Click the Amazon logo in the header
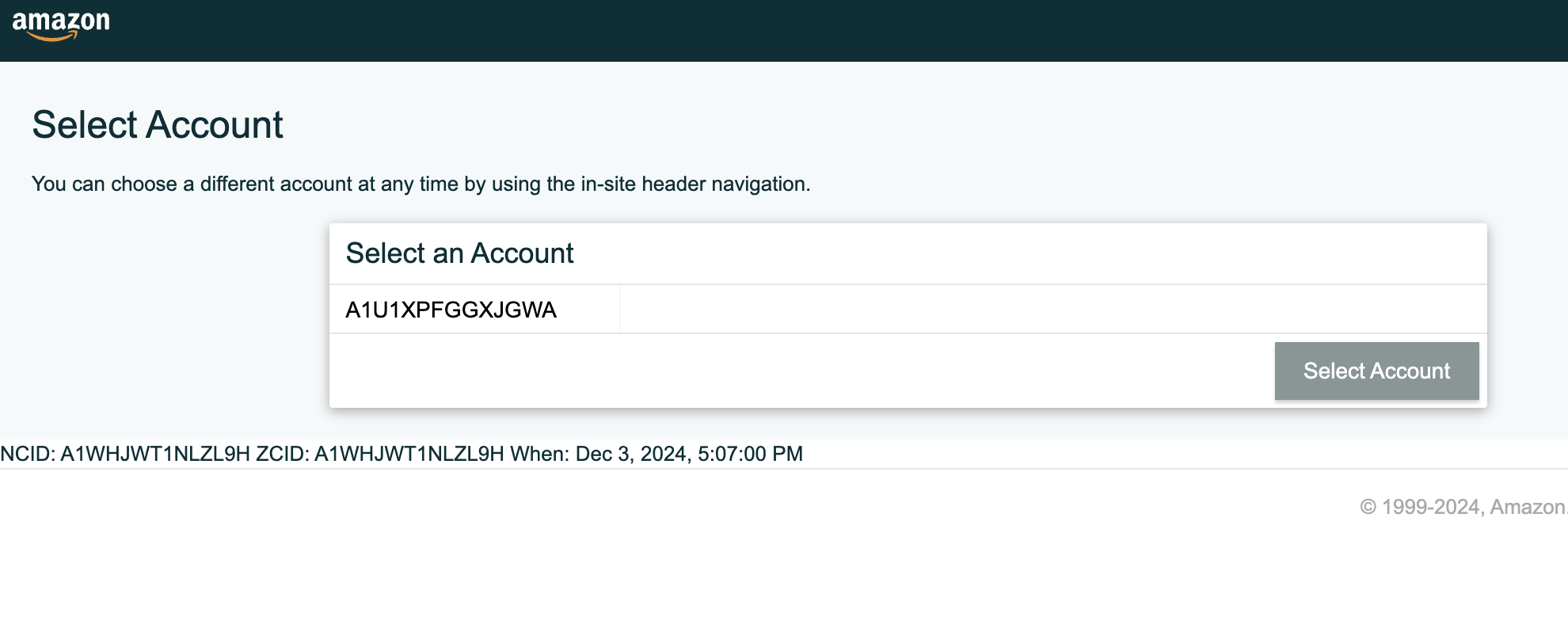 tap(61, 25)
